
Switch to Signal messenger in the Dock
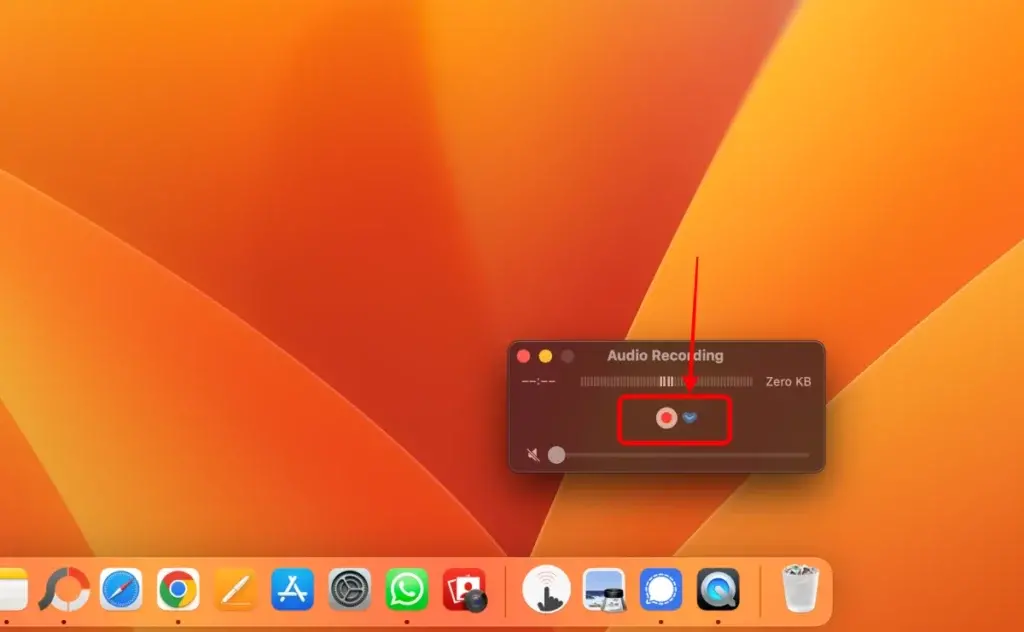661,589
